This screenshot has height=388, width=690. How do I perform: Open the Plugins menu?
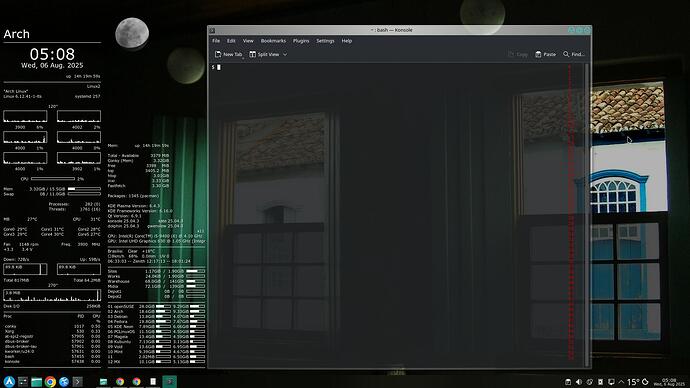pyautogui.click(x=301, y=41)
